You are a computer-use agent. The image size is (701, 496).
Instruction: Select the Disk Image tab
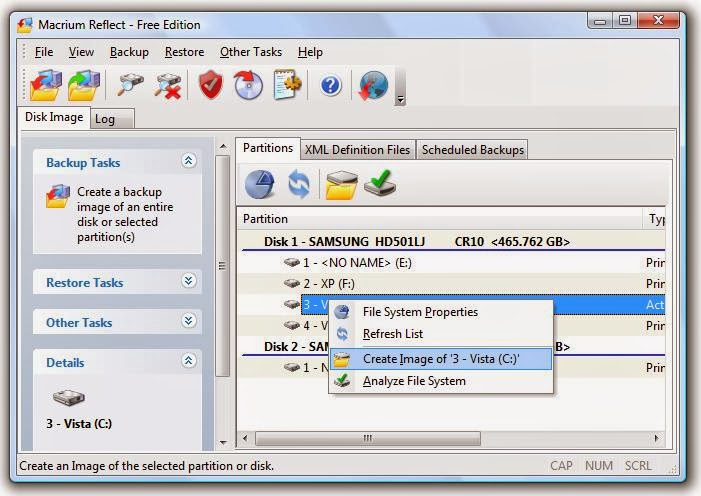[x=54, y=117]
